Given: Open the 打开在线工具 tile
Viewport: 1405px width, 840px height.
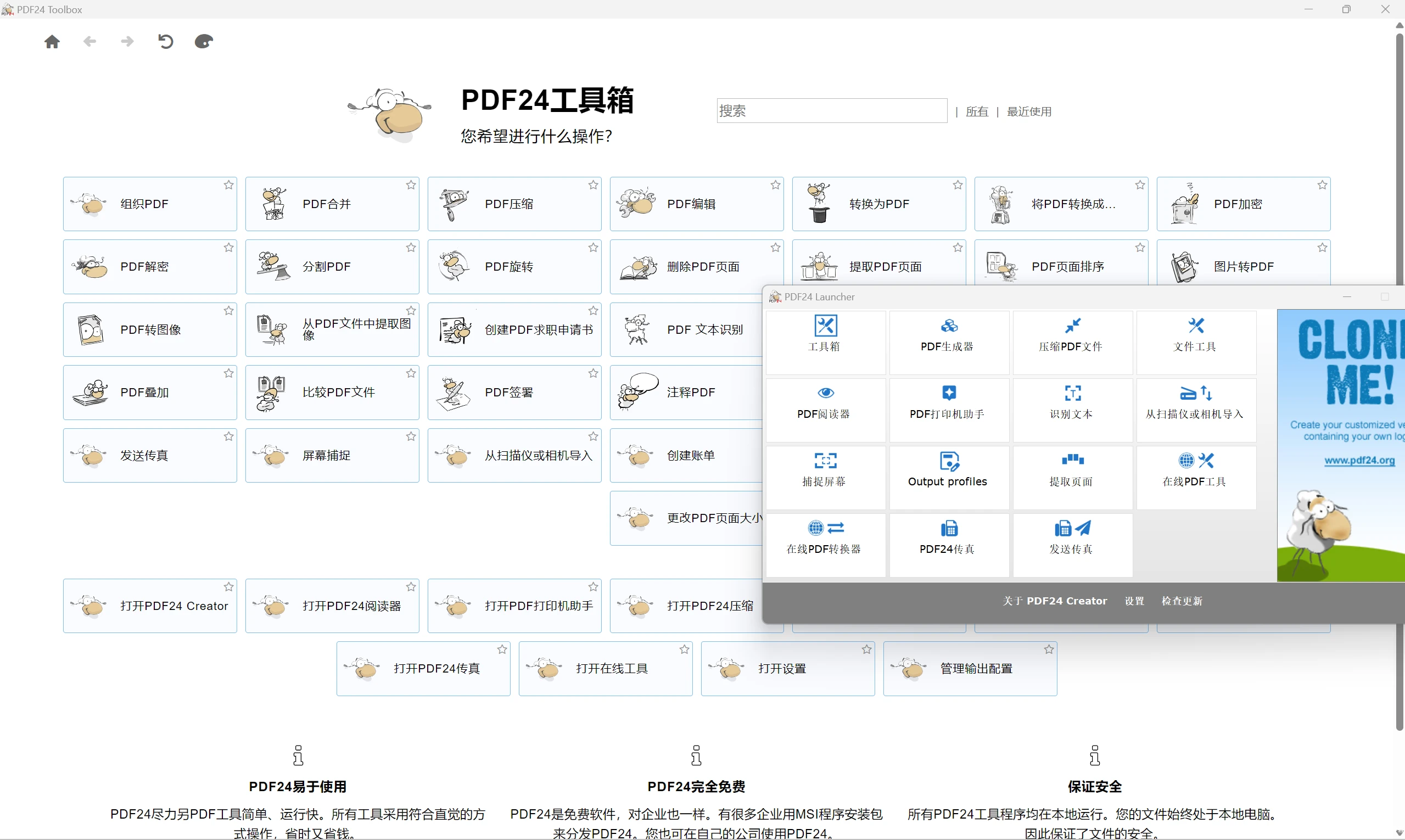Looking at the screenshot, I should point(606,669).
